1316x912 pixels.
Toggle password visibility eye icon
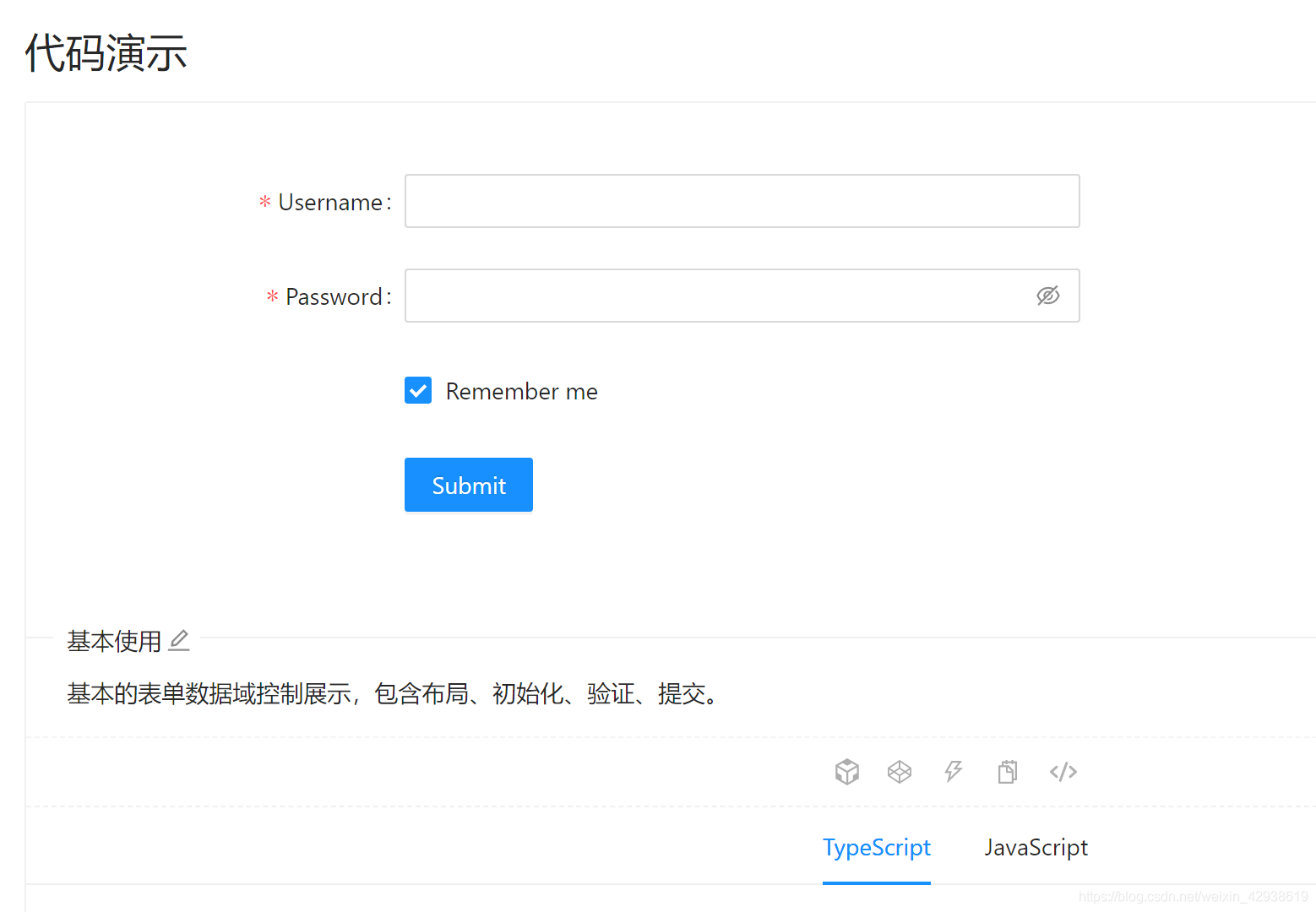(x=1048, y=296)
